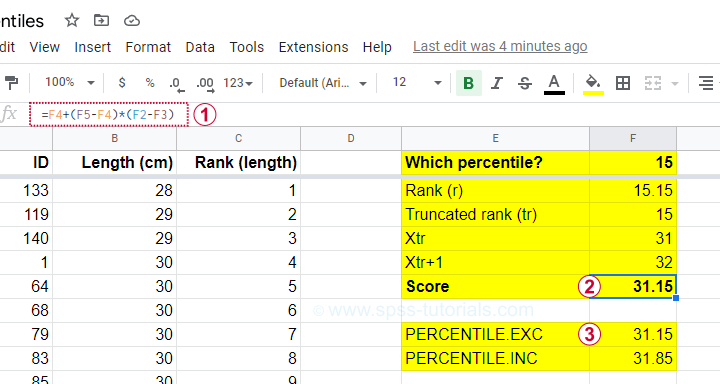Select the 'PERCENTILE.EXC' label cell
The height and width of the screenshot is (384, 720).
click(495, 334)
